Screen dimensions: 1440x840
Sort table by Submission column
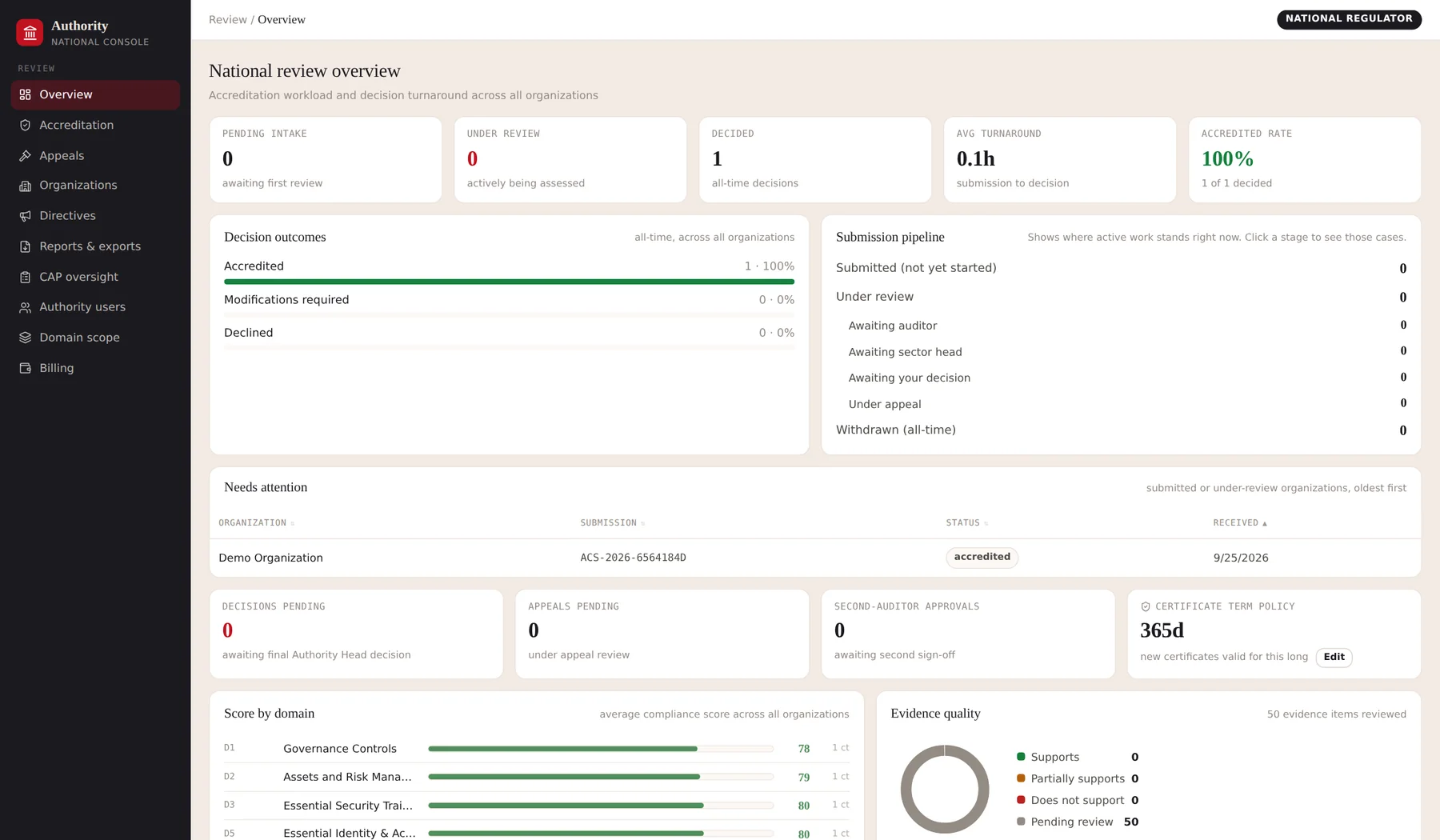[612, 523]
